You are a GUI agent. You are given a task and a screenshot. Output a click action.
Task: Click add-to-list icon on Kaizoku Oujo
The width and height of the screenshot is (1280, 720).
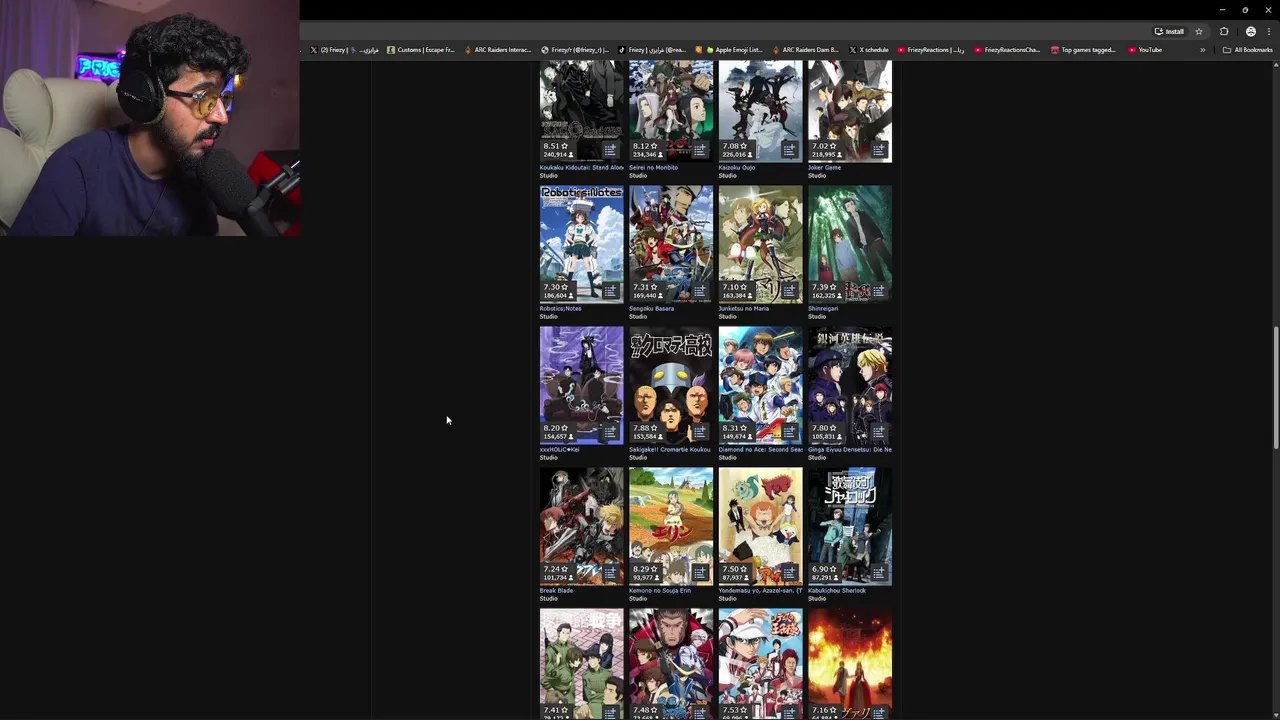[x=789, y=150]
